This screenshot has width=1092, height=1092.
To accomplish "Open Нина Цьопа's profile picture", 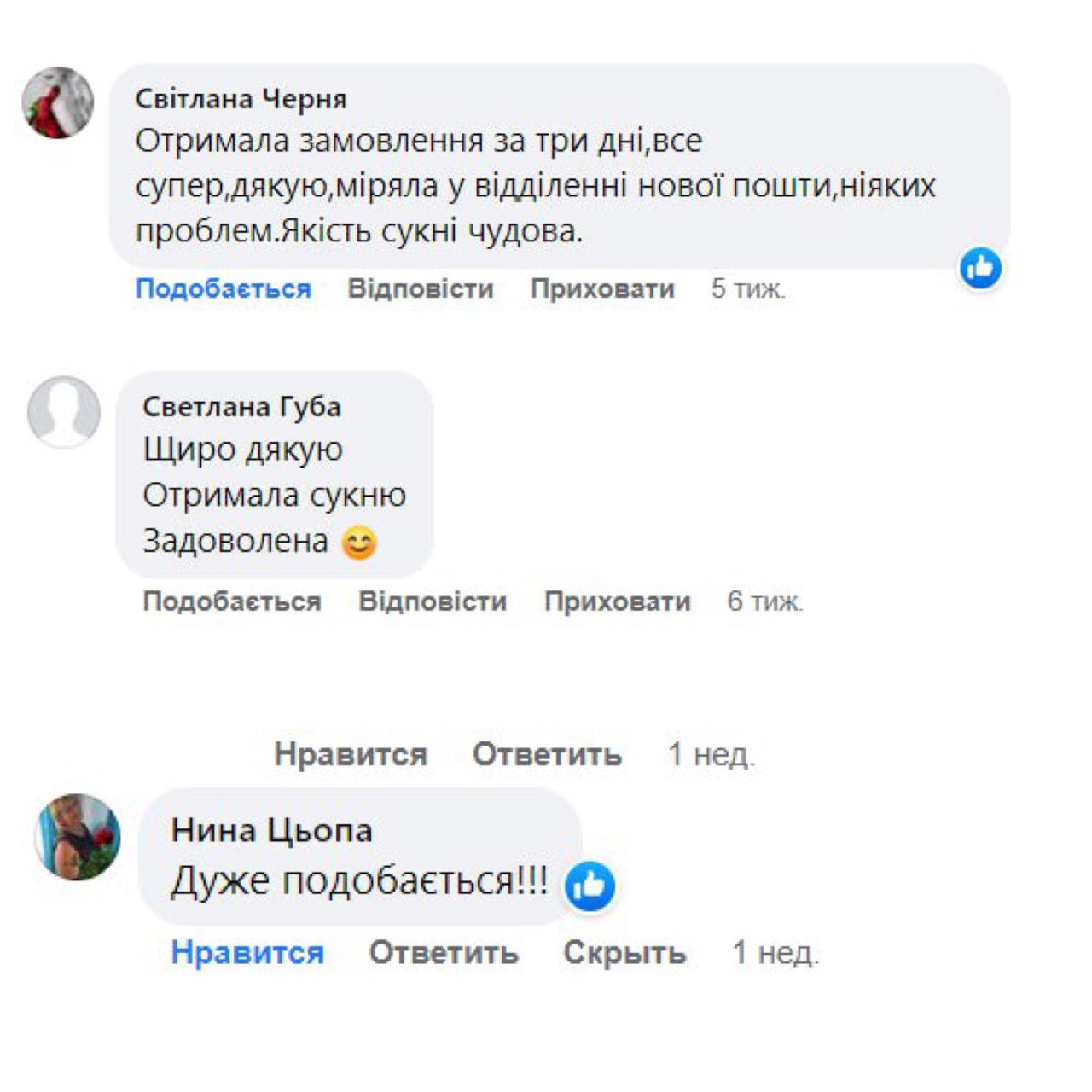I will tap(78, 837).
